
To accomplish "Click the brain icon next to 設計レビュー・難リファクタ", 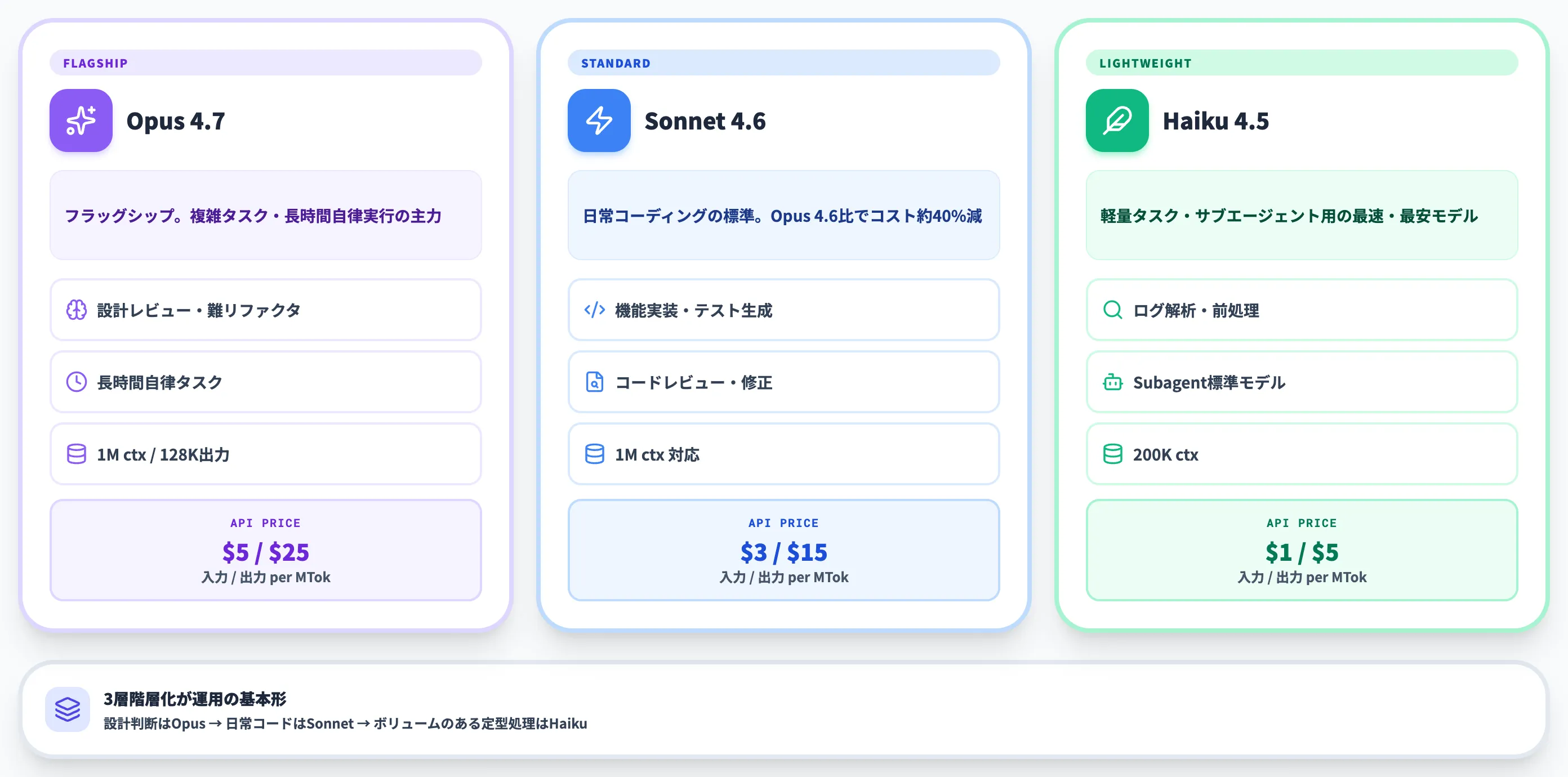I will click(76, 310).
